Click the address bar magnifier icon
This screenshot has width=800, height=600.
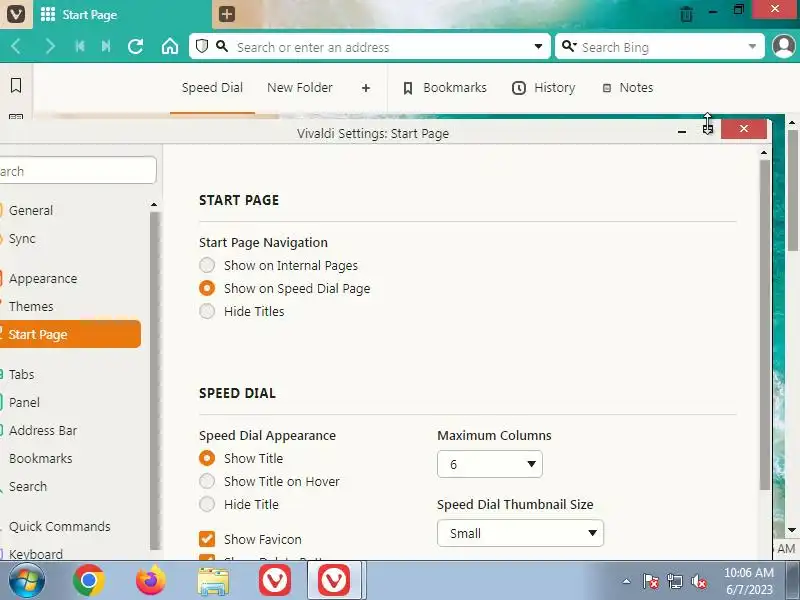(x=221, y=46)
